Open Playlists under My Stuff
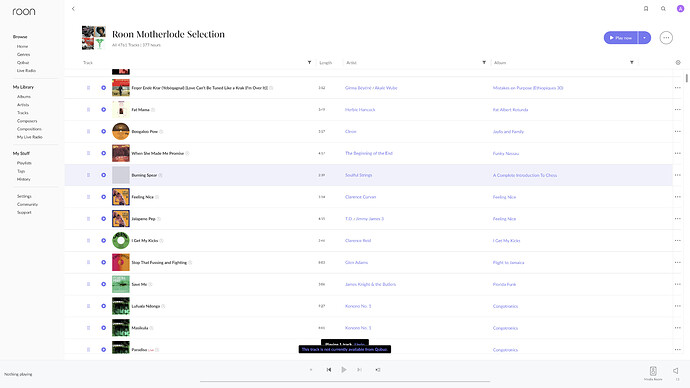This screenshot has width=690, height=388. click(24, 163)
